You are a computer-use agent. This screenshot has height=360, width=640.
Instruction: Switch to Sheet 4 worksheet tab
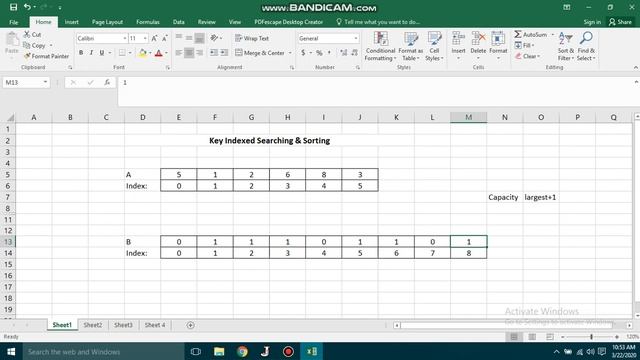point(155,325)
